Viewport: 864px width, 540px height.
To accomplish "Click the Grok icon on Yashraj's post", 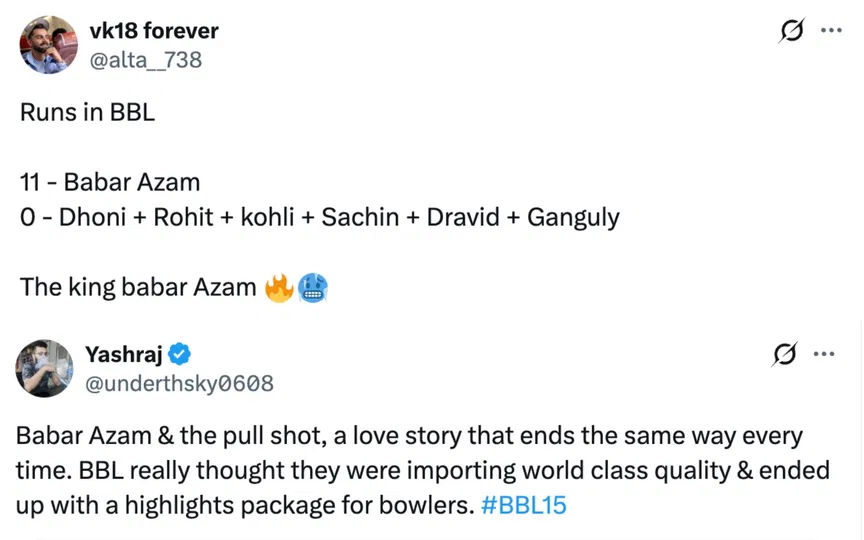I will (787, 354).
